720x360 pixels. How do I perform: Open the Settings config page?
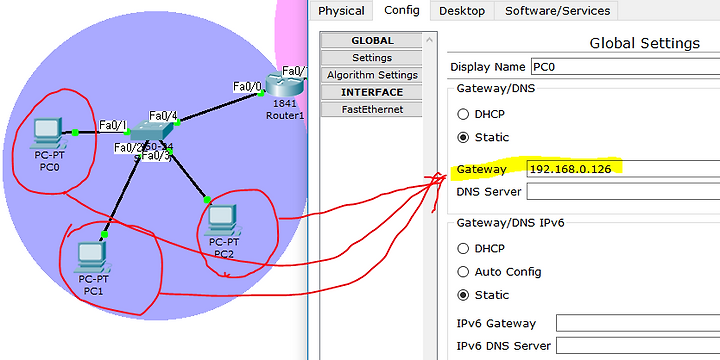point(372,58)
